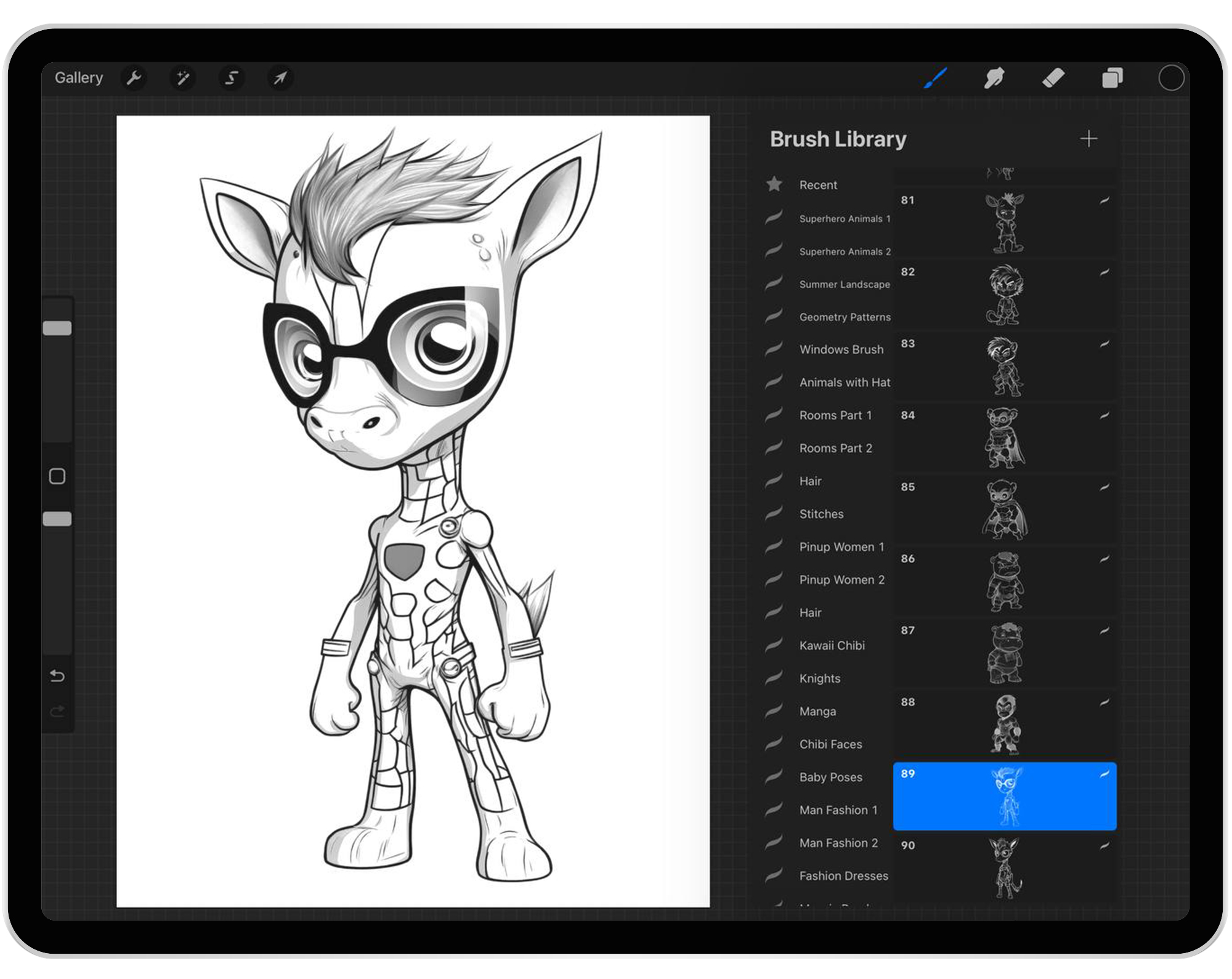
Task: Click the brush opacity slider handle
Action: (57, 519)
